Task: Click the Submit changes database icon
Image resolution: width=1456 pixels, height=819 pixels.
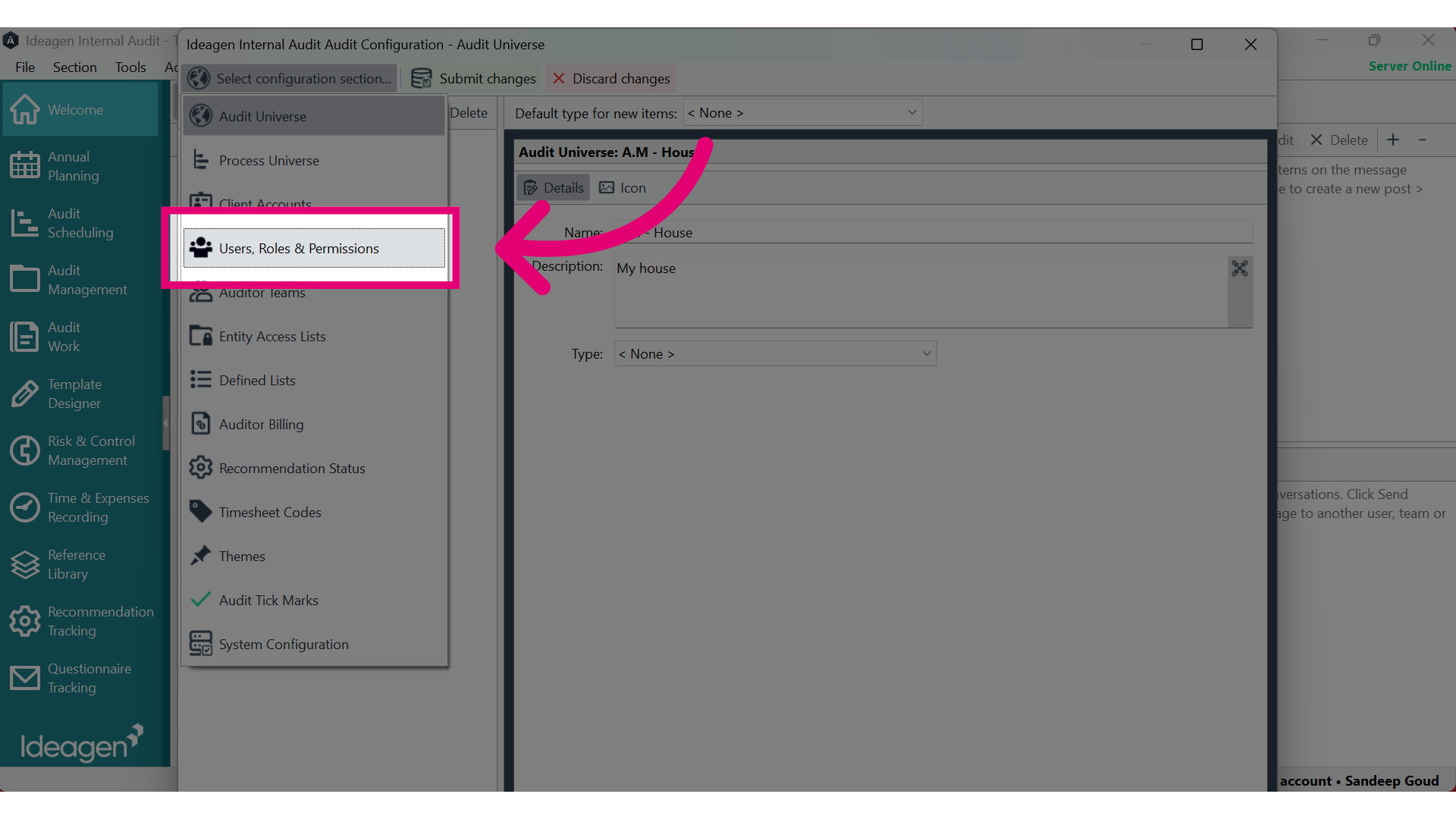Action: [x=422, y=78]
